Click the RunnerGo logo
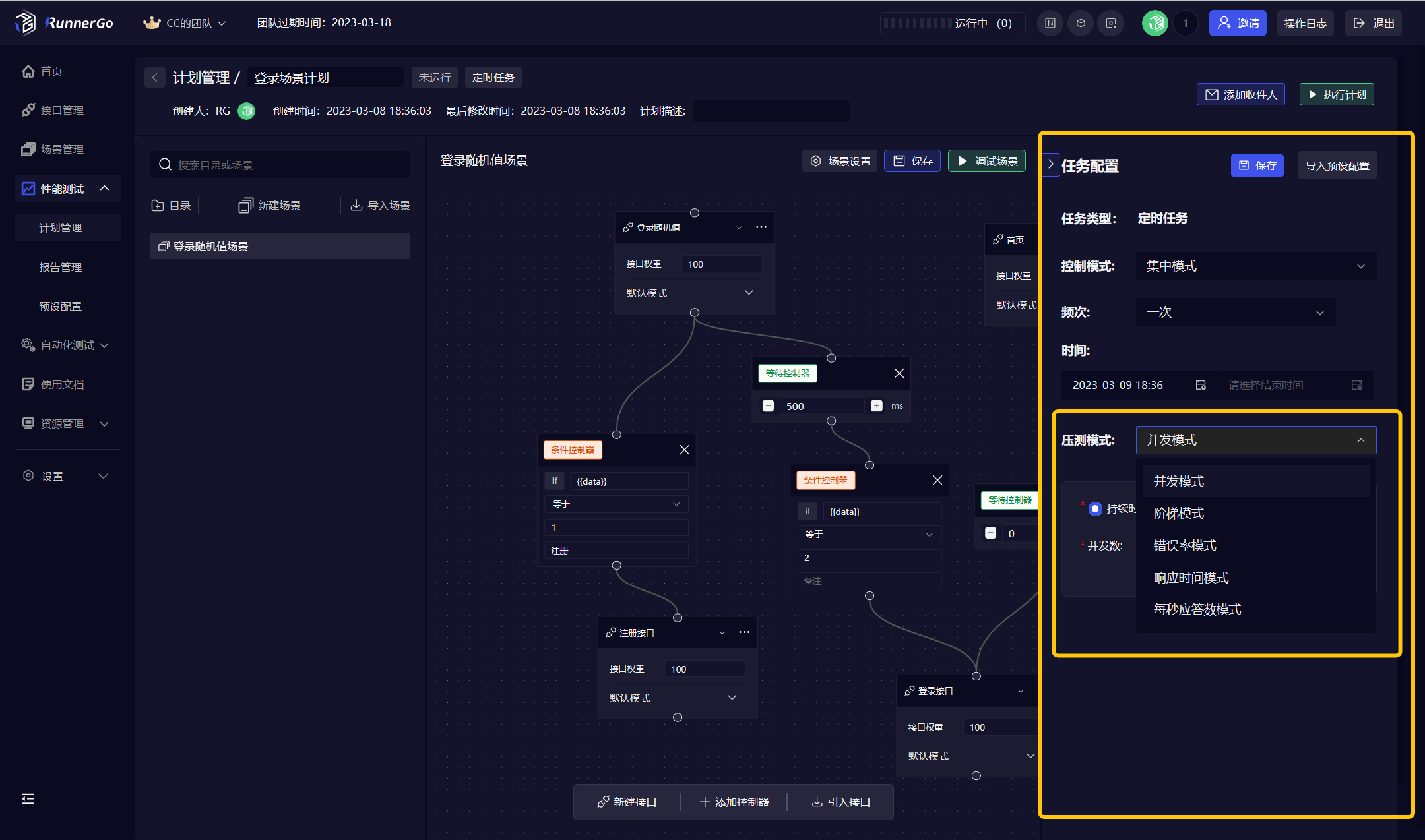Screen dimensions: 1425x840 click(64, 23)
